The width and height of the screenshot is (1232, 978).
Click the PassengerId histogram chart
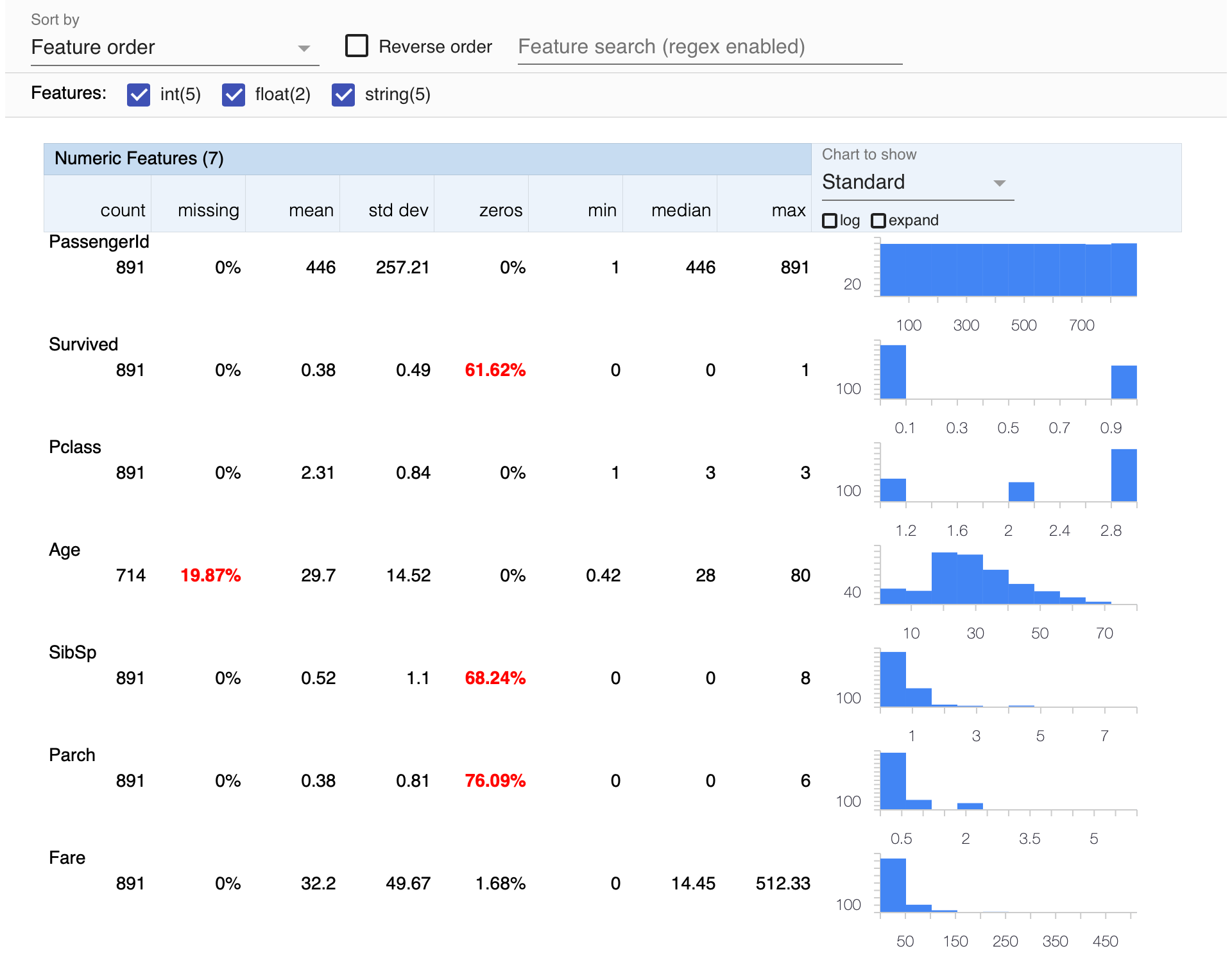point(1007,270)
